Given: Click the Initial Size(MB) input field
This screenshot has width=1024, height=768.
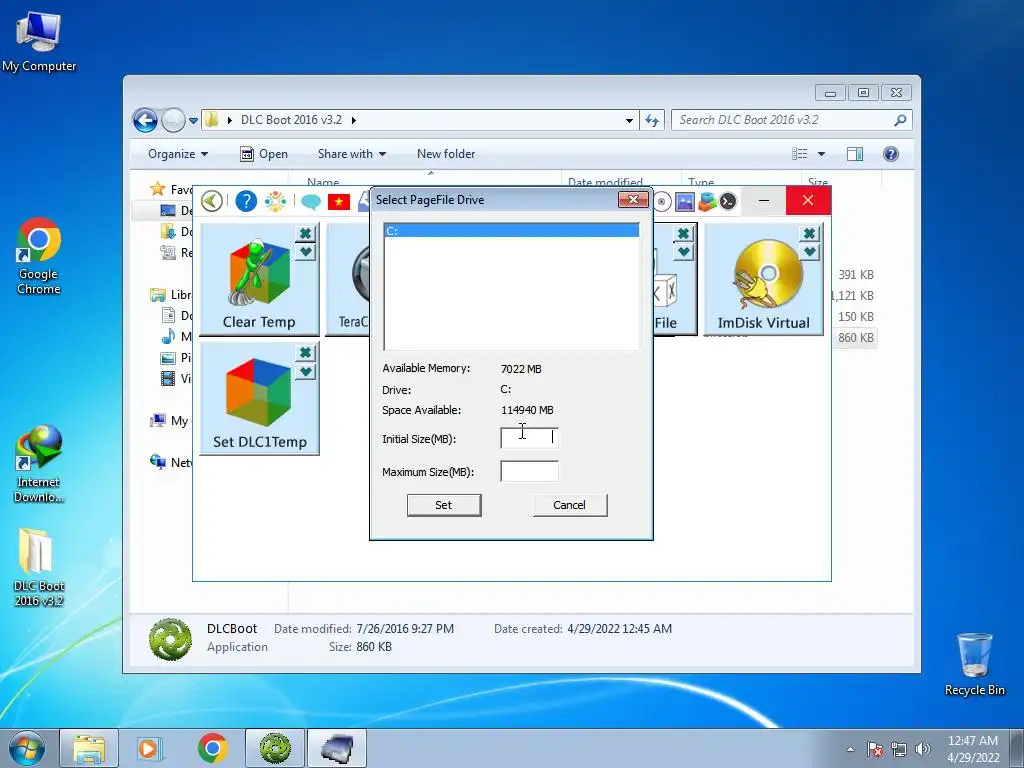Looking at the screenshot, I should click(x=529, y=438).
